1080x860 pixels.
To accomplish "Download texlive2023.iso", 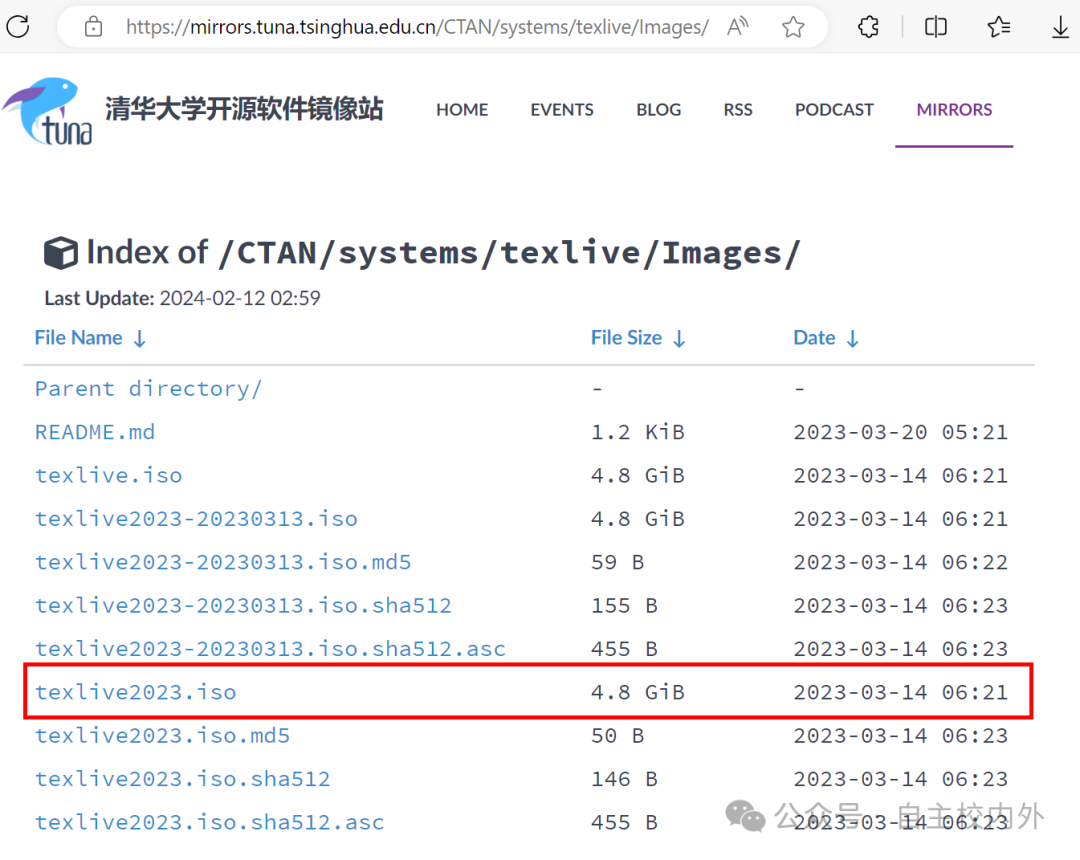I will pos(136,692).
